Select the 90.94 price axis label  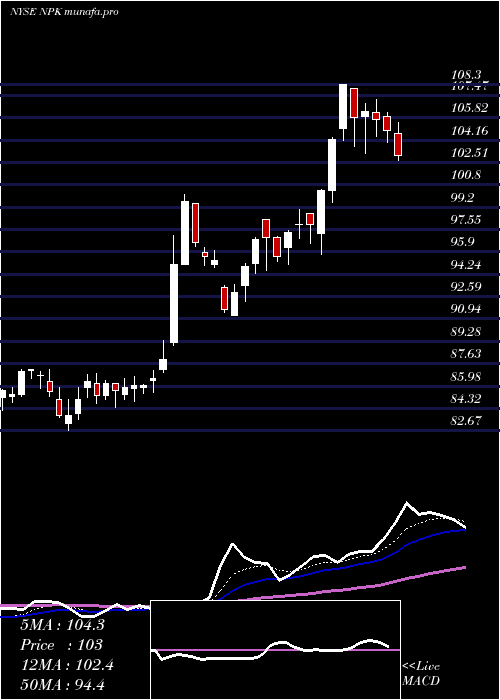click(466, 309)
